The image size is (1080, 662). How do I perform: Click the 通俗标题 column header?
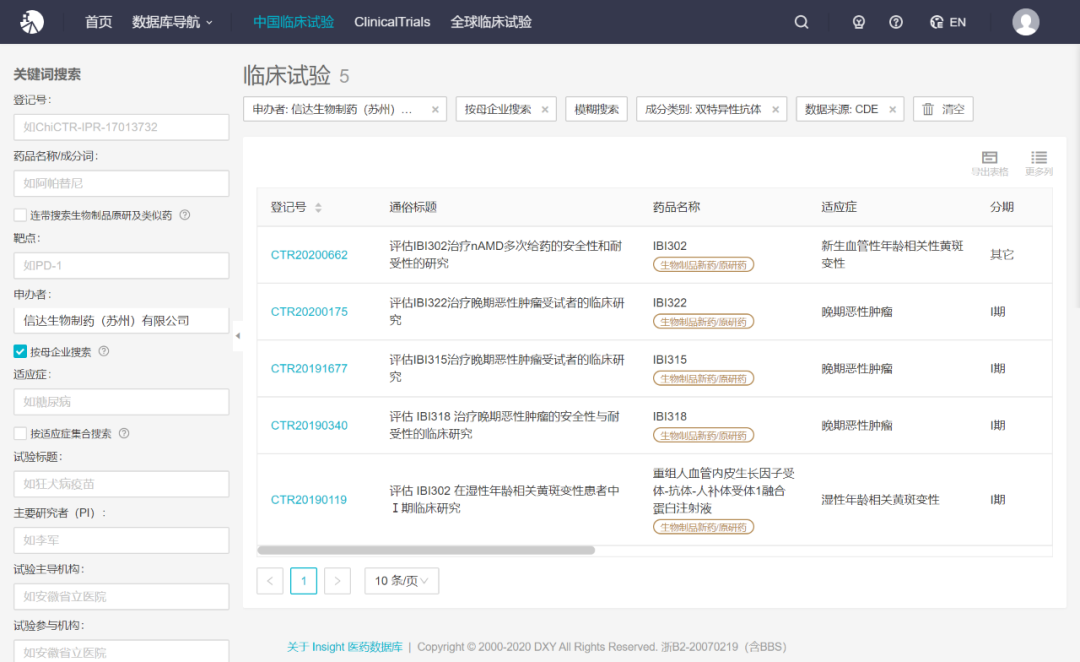coord(413,207)
